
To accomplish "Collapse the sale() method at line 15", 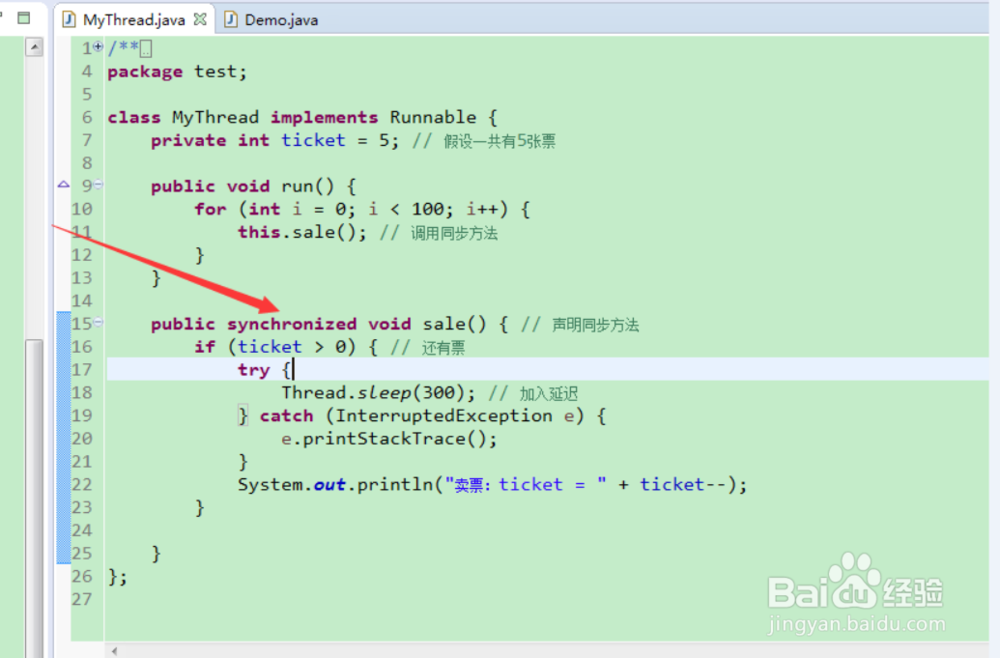I will [98, 323].
